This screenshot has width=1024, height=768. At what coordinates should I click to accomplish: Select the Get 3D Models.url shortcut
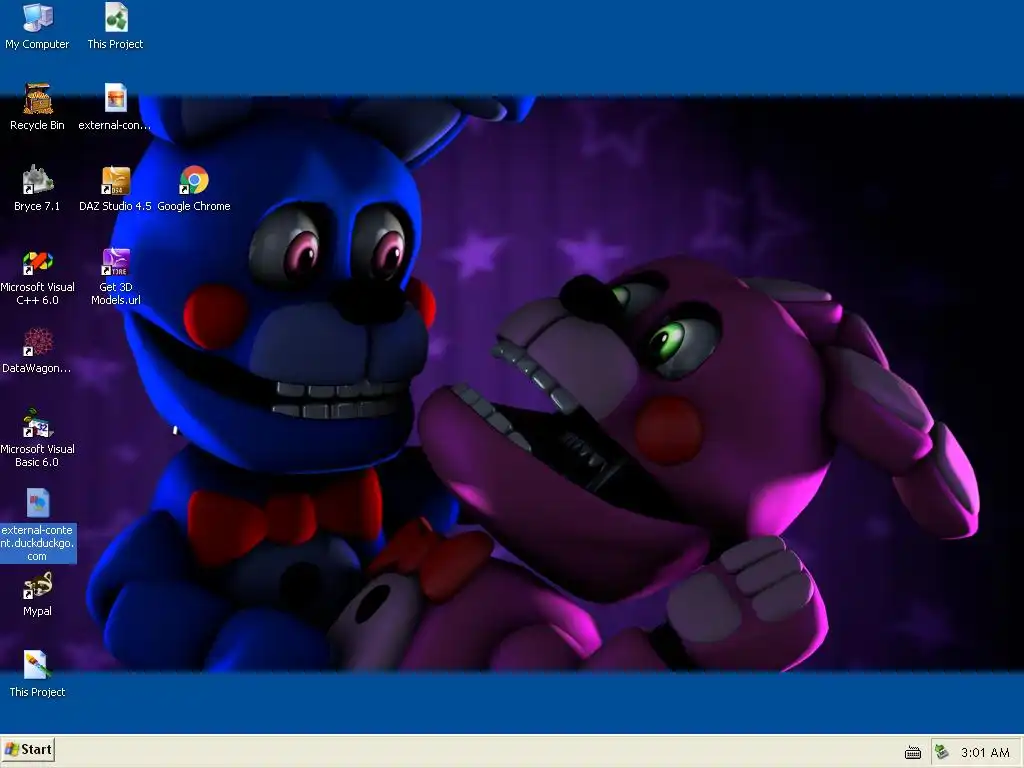tap(116, 278)
